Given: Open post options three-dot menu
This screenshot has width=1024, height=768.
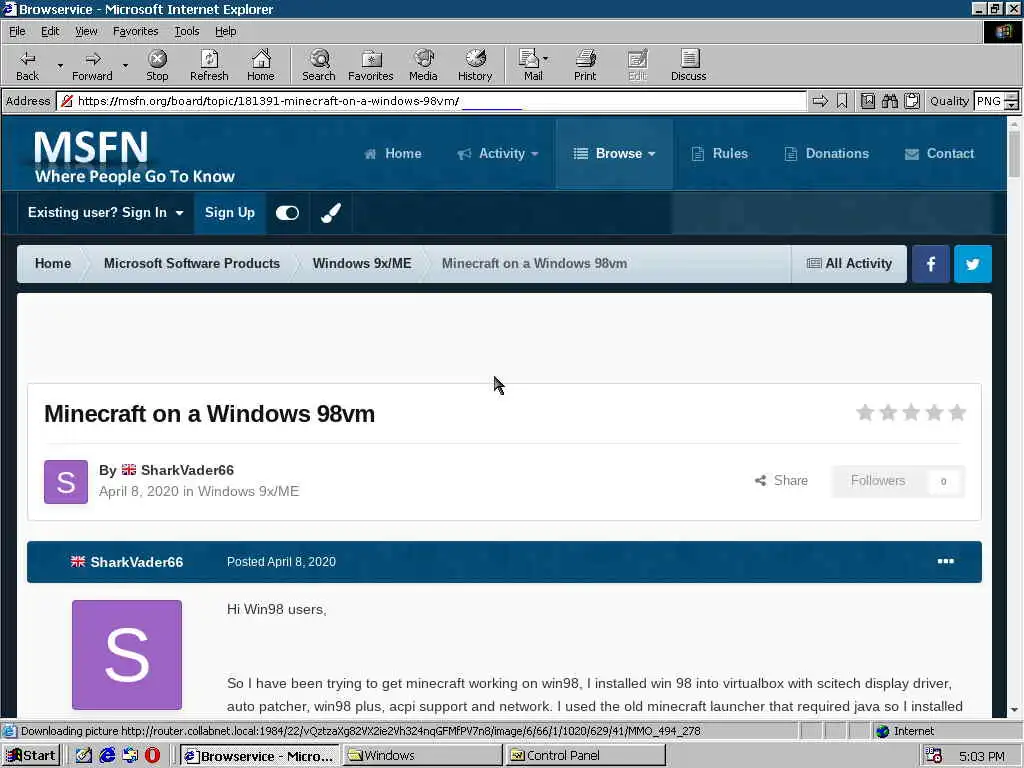Looking at the screenshot, I should click(x=946, y=562).
